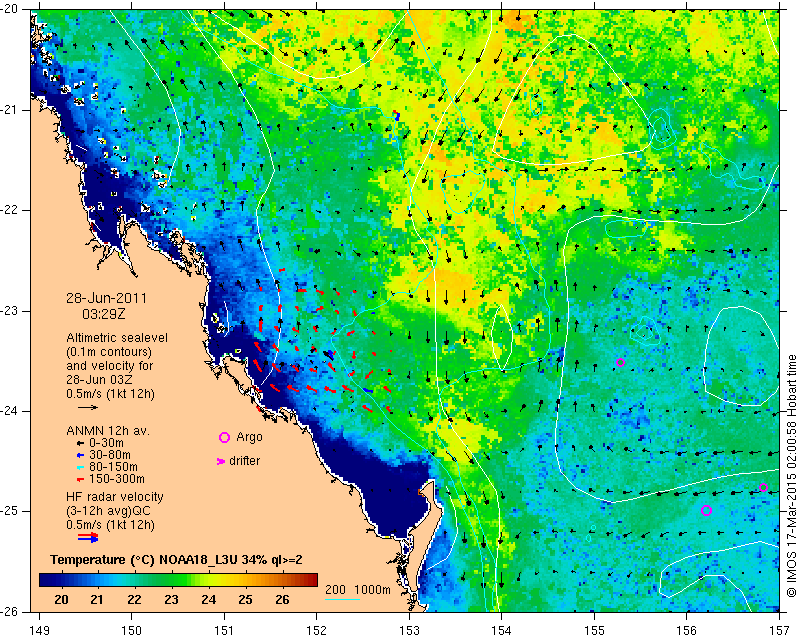Click longitude axis label 152
Viewport: 800px width, 640px height.
[x=317, y=631]
